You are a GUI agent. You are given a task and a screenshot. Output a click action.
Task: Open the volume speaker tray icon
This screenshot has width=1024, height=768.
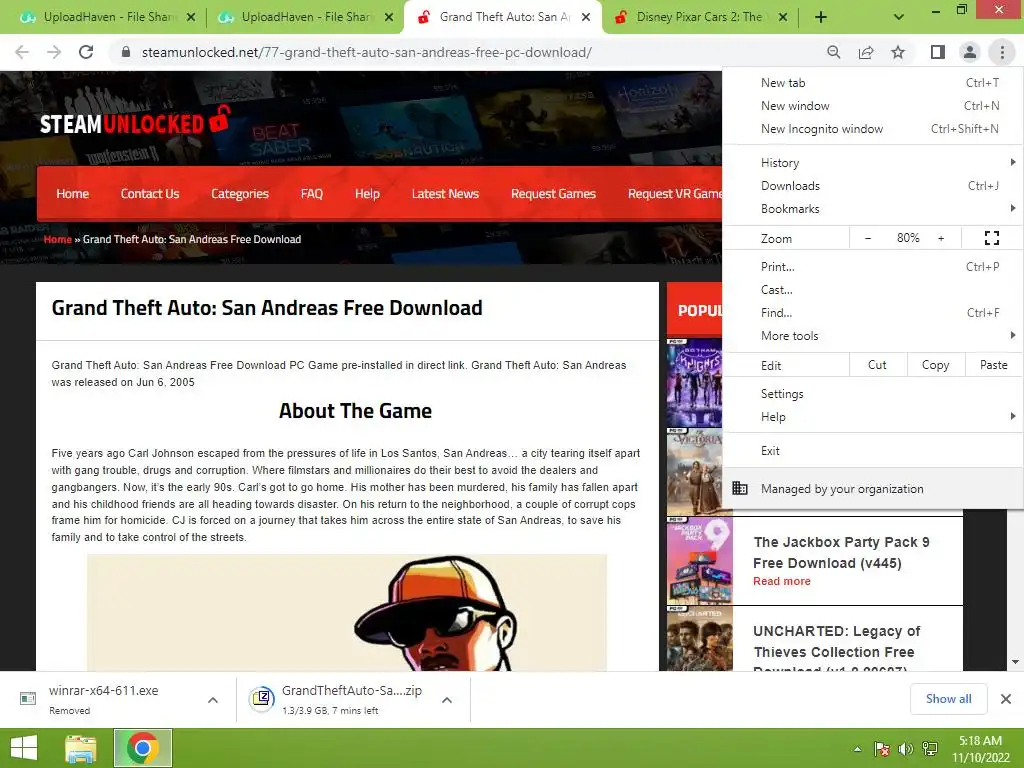pyautogui.click(x=906, y=748)
